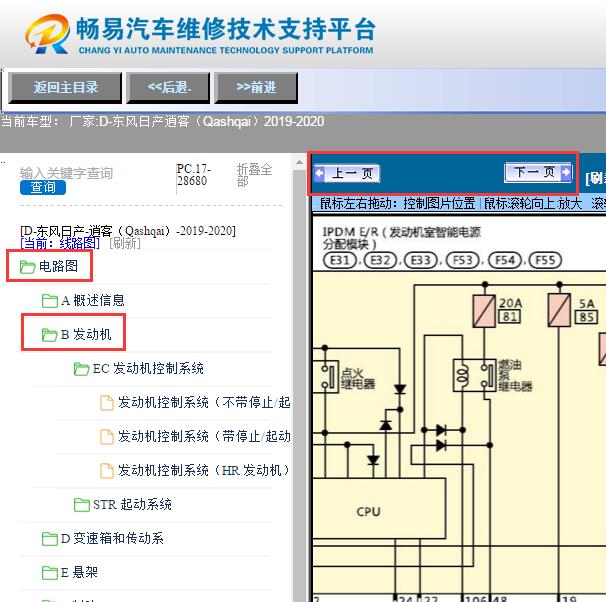Click the 点火继电器 relay symbol
This screenshot has height=602, width=606.
pyautogui.click(x=325, y=377)
